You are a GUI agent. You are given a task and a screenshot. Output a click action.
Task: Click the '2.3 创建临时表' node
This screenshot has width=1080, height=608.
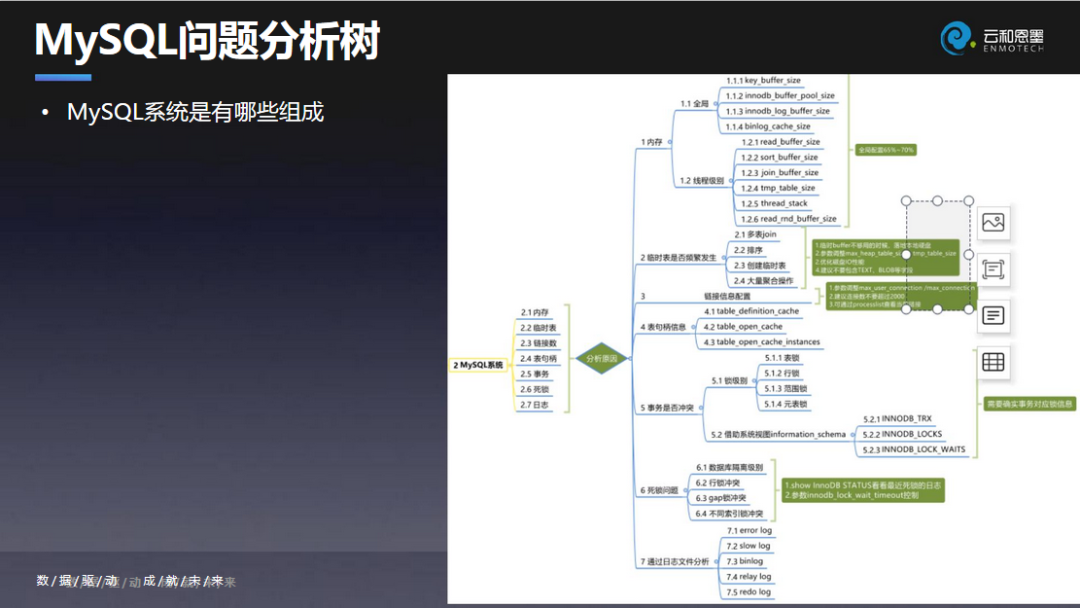(759, 265)
